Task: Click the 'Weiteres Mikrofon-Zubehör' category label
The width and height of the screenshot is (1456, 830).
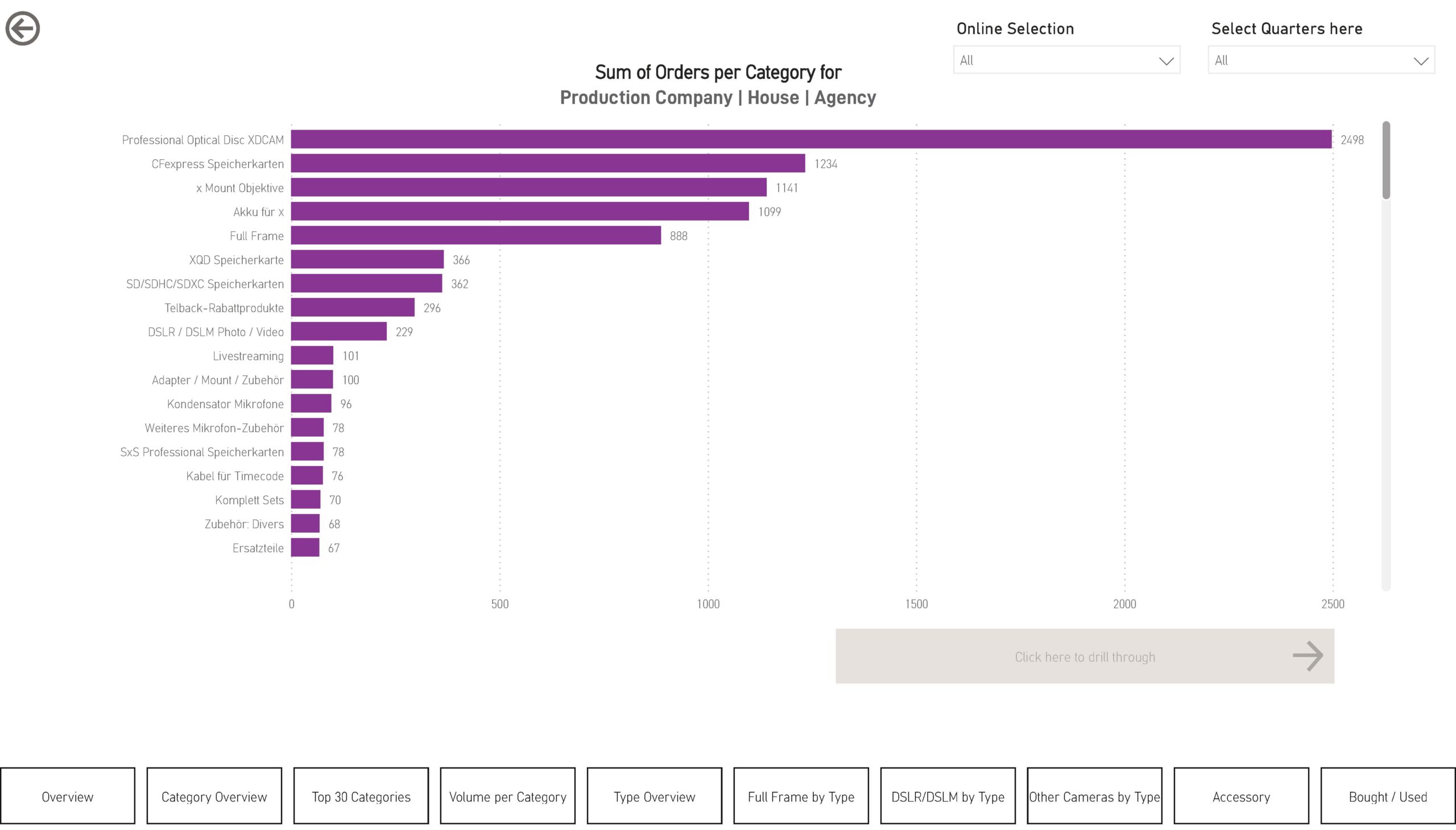Action: [214, 428]
